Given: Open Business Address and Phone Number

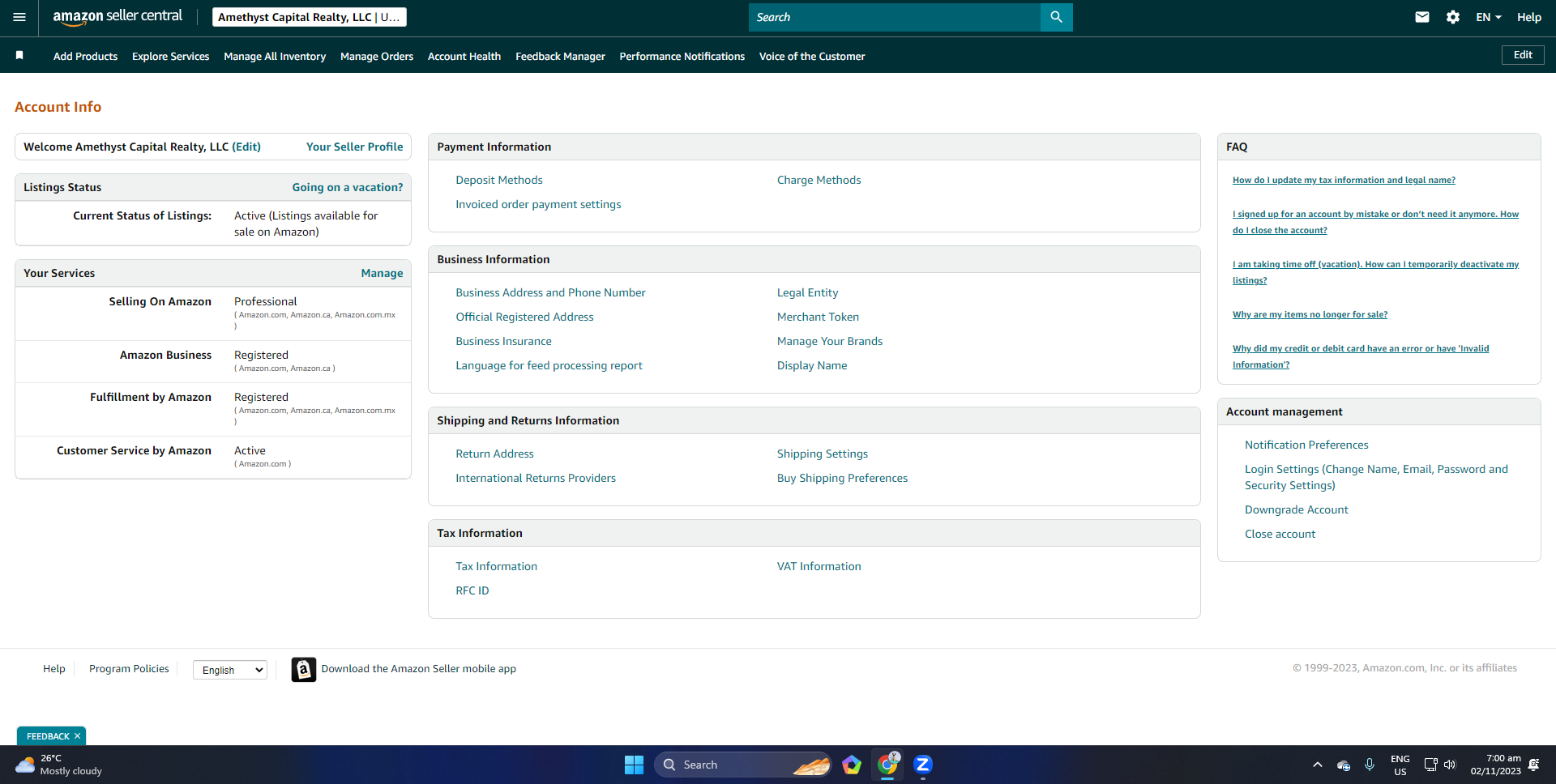Looking at the screenshot, I should tap(550, 292).
